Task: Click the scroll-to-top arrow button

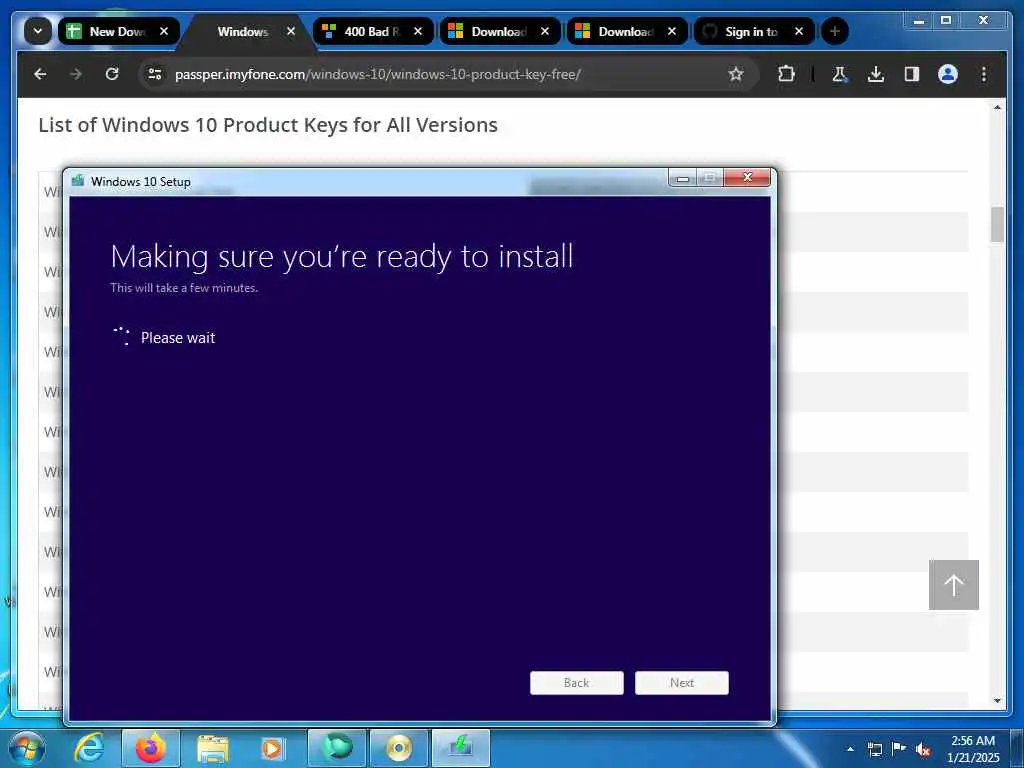Action: (x=953, y=584)
